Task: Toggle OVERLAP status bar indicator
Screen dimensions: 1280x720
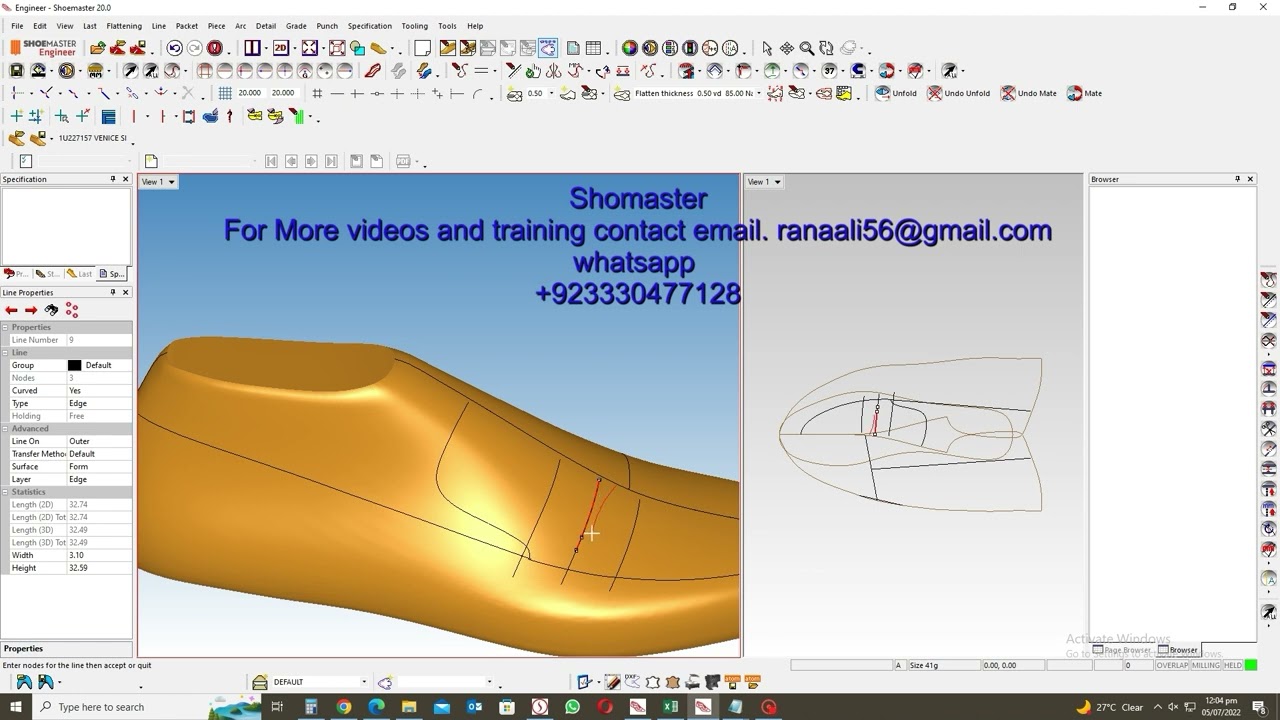Action: pyautogui.click(x=1172, y=665)
